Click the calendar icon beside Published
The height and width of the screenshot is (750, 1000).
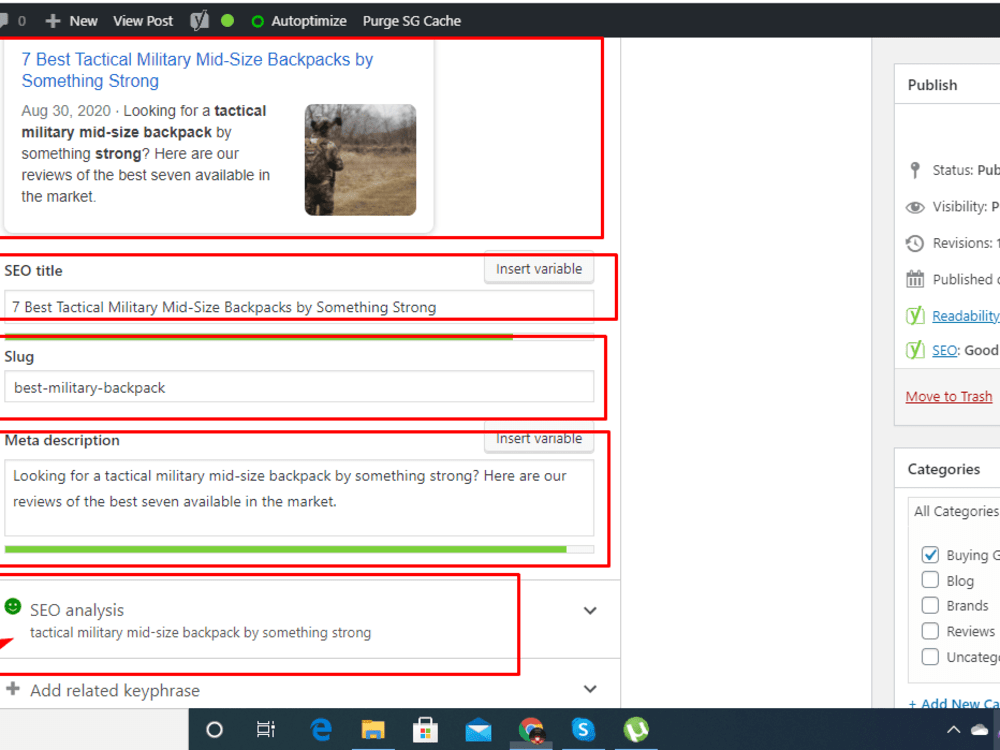tap(915, 279)
